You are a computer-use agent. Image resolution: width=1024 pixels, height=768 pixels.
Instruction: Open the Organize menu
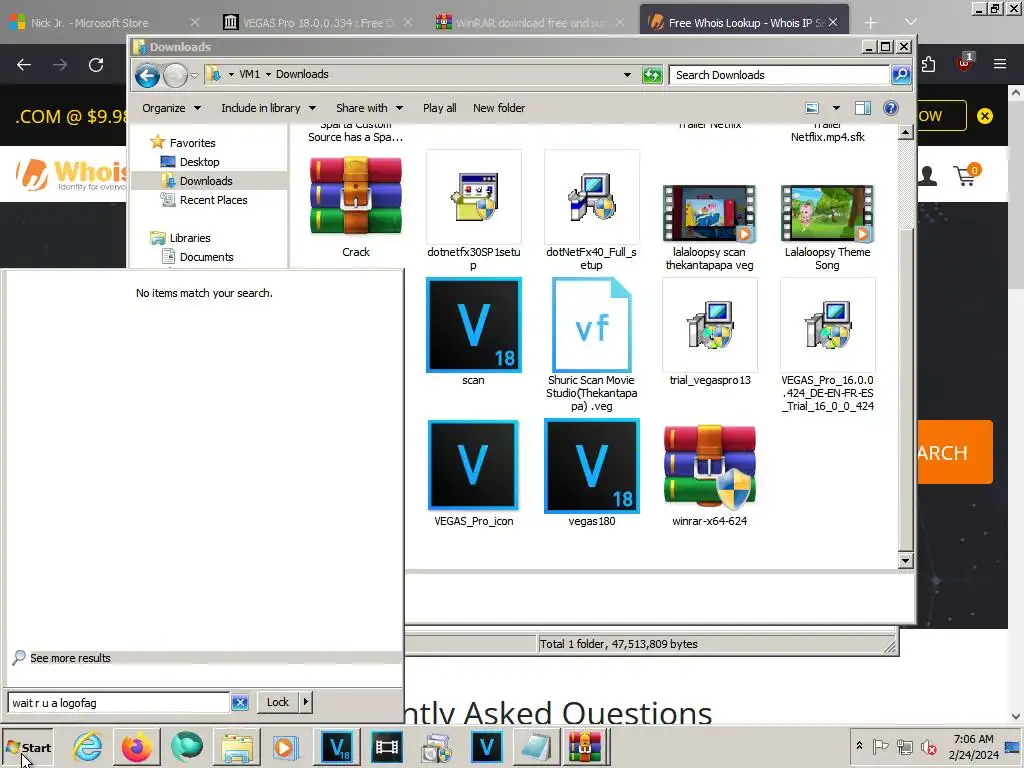[x=171, y=108]
